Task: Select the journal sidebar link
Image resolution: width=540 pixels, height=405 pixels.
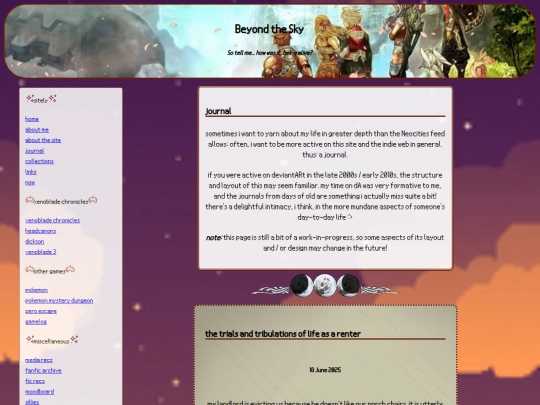Action: (34, 151)
